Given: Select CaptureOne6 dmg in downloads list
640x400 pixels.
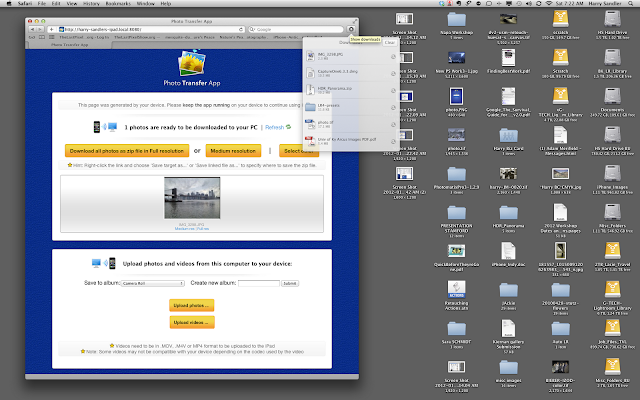Looking at the screenshot, I should pos(351,73).
